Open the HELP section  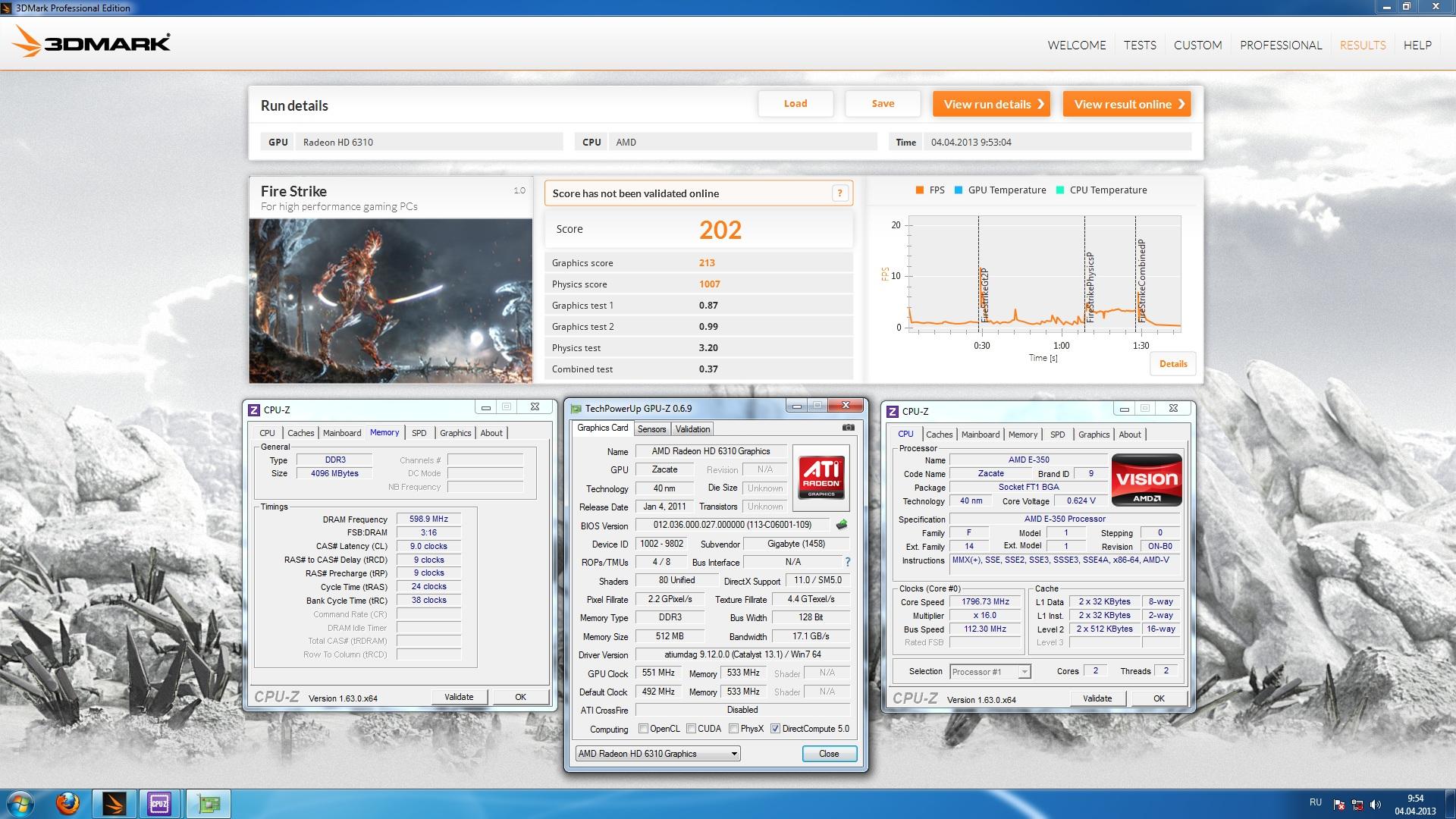click(x=1417, y=45)
